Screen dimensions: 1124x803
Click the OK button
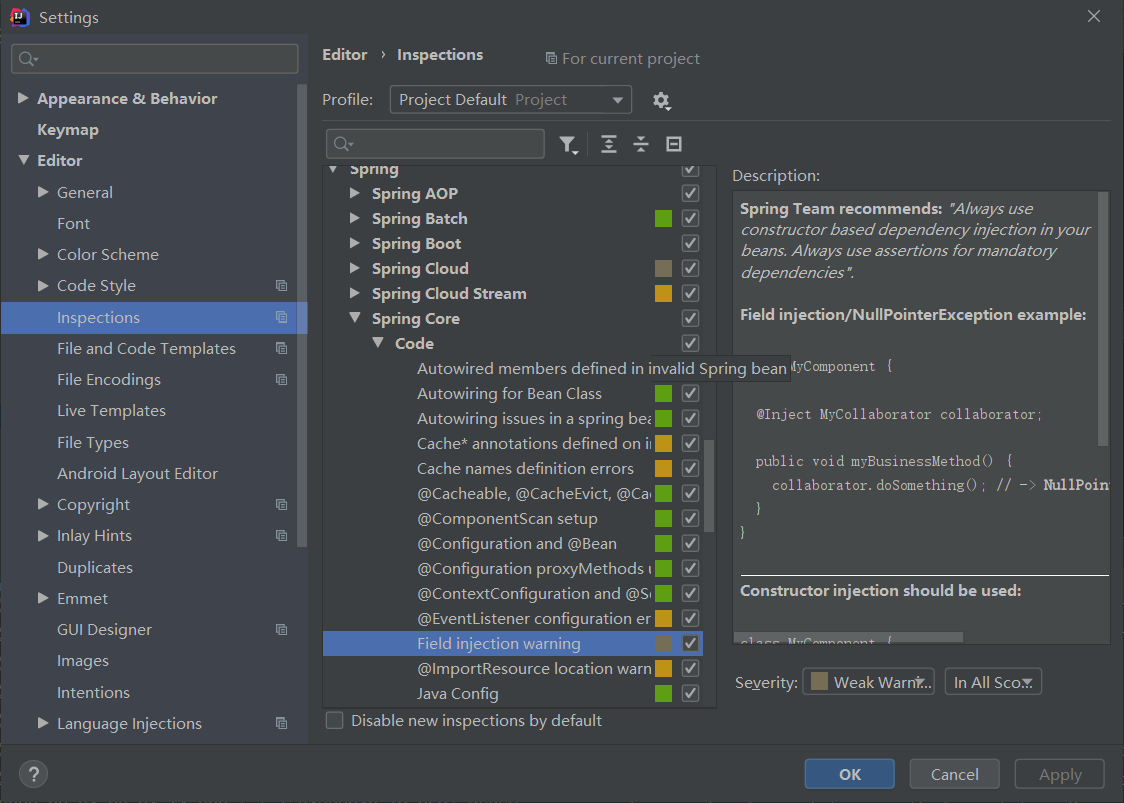[849, 774]
